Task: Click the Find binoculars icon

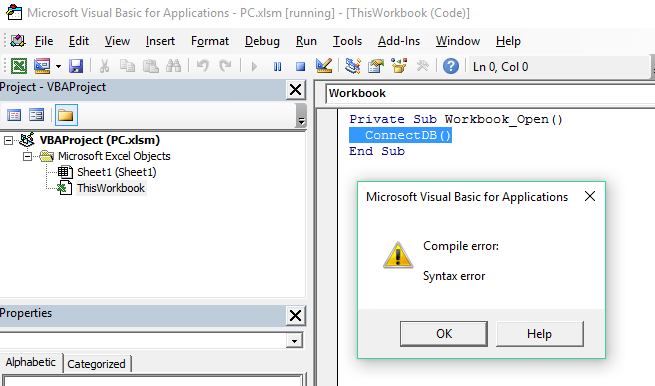Action: click(173, 66)
